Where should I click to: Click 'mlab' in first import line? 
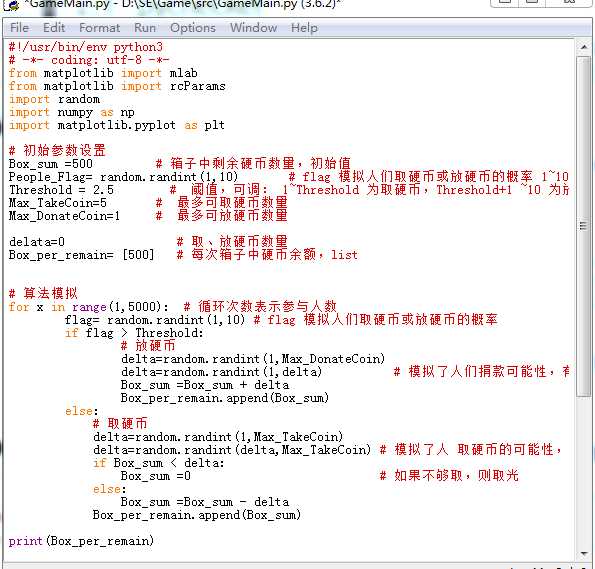click(184, 73)
